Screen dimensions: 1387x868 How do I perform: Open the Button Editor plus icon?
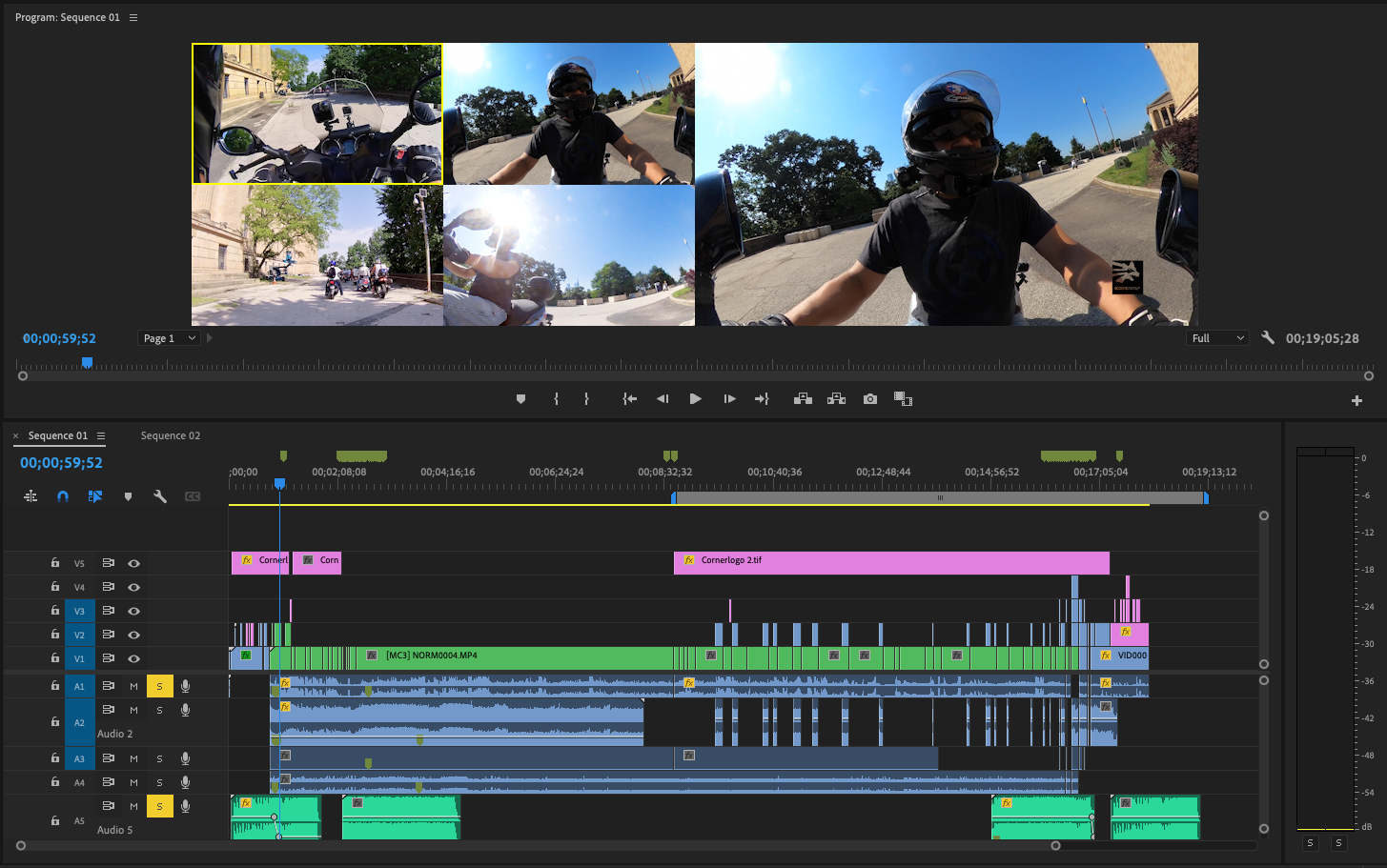click(1356, 401)
